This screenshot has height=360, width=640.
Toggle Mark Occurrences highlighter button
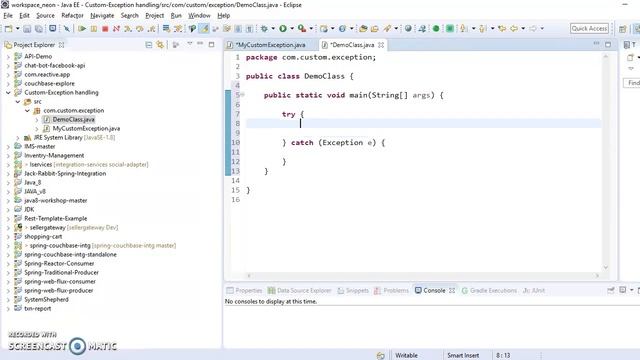pos(204,29)
